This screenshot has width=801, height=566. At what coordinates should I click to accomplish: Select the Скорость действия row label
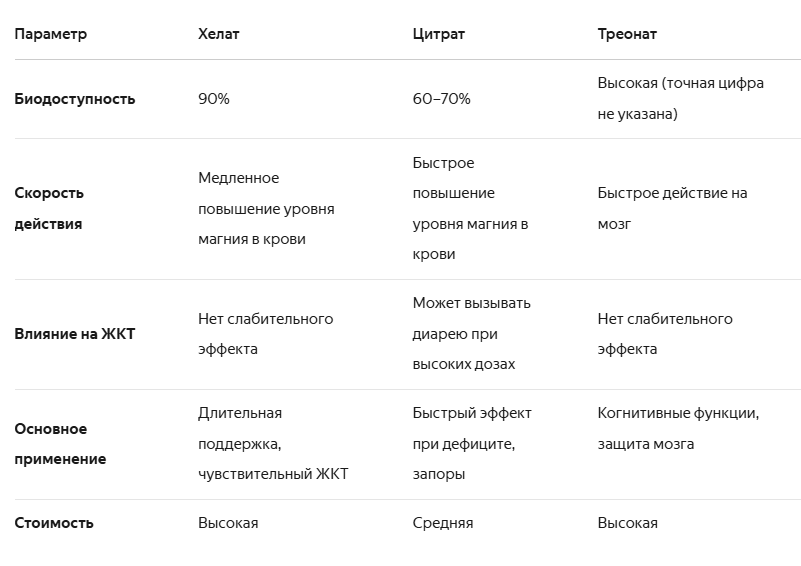tap(49, 208)
